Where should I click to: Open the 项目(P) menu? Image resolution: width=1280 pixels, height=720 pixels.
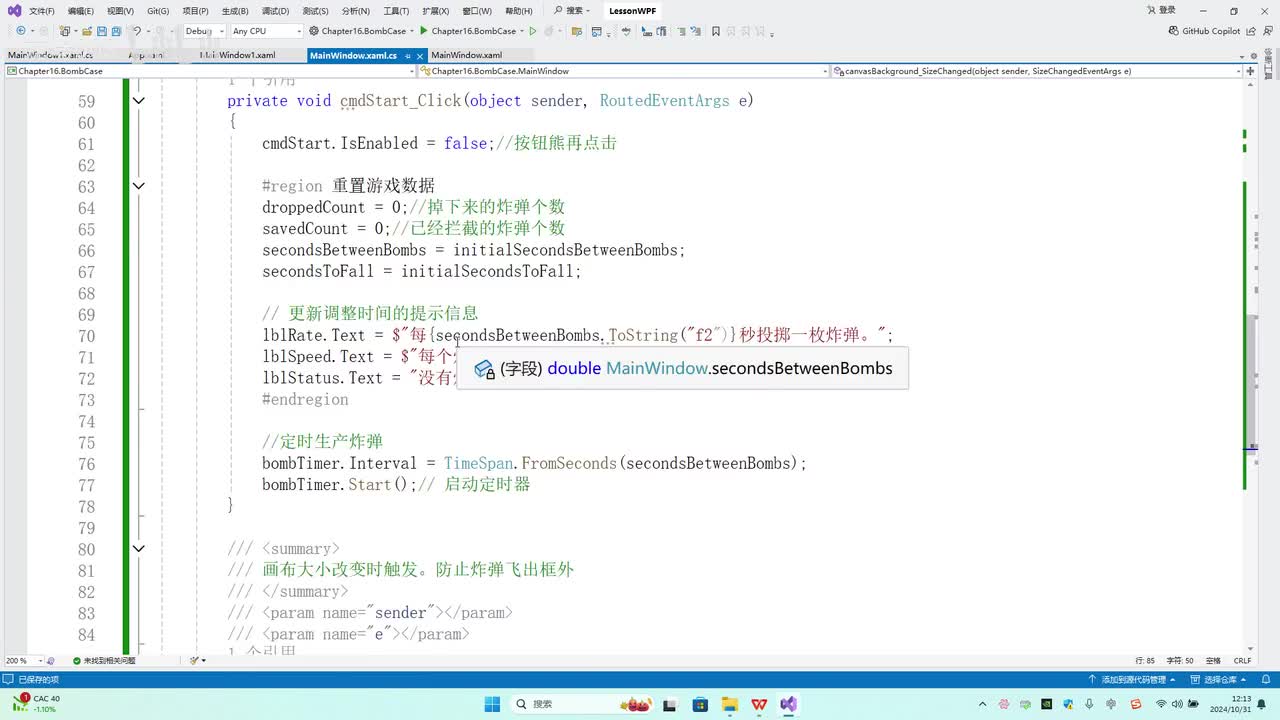pyautogui.click(x=196, y=11)
